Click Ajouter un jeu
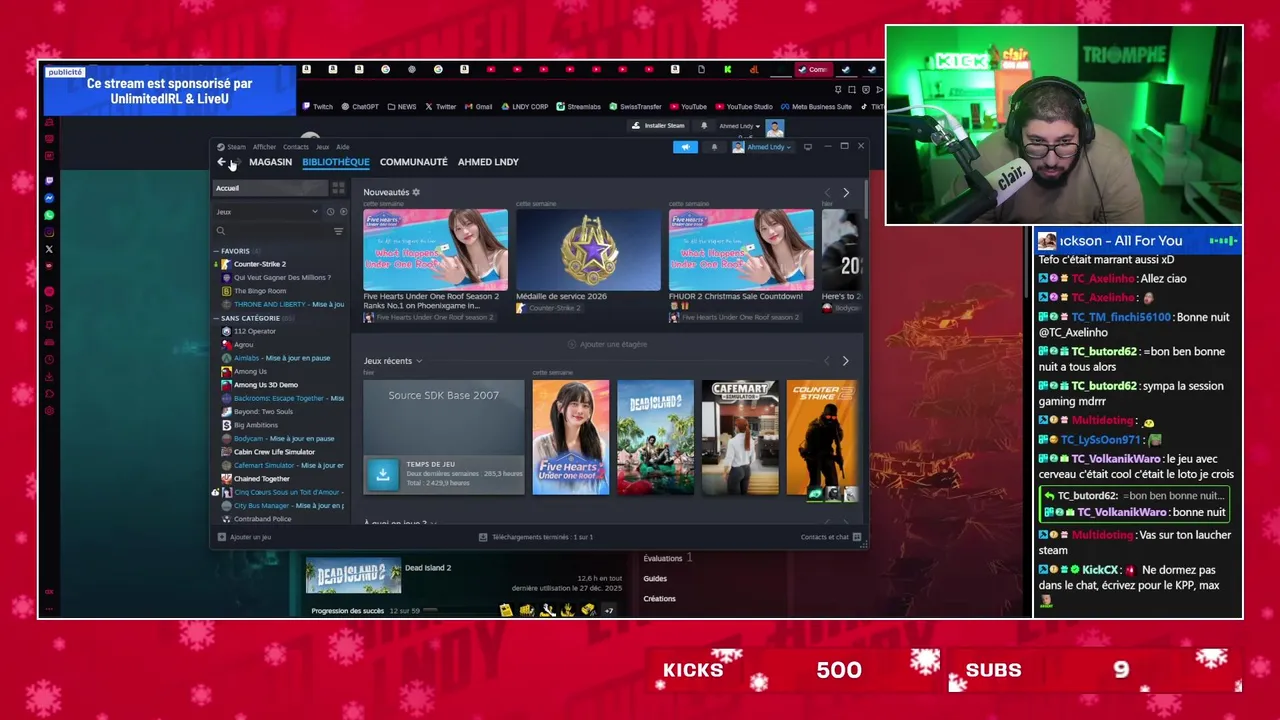Viewport: 1280px width, 720px height. (x=245, y=537)
